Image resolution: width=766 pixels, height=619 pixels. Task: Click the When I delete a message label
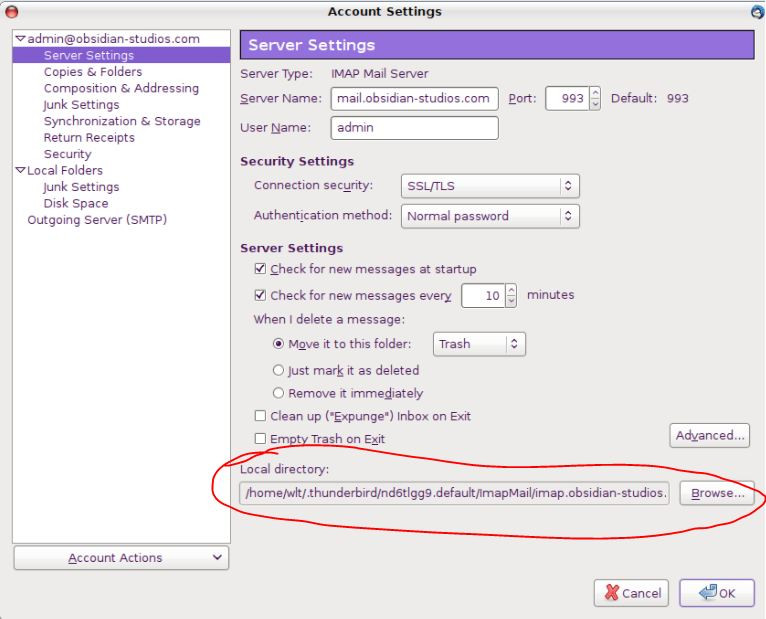point(329,320)
